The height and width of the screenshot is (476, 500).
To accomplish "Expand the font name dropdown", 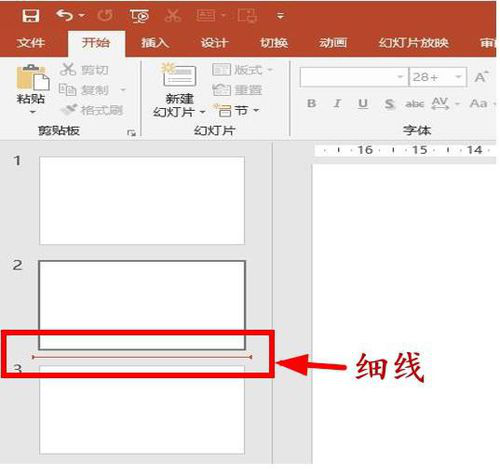I will [x=400, y=77].
